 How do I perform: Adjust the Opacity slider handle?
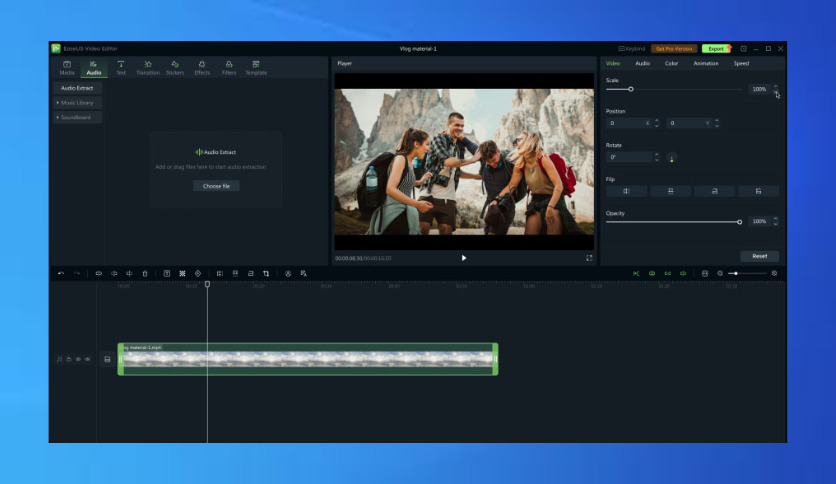coord(739,222)
